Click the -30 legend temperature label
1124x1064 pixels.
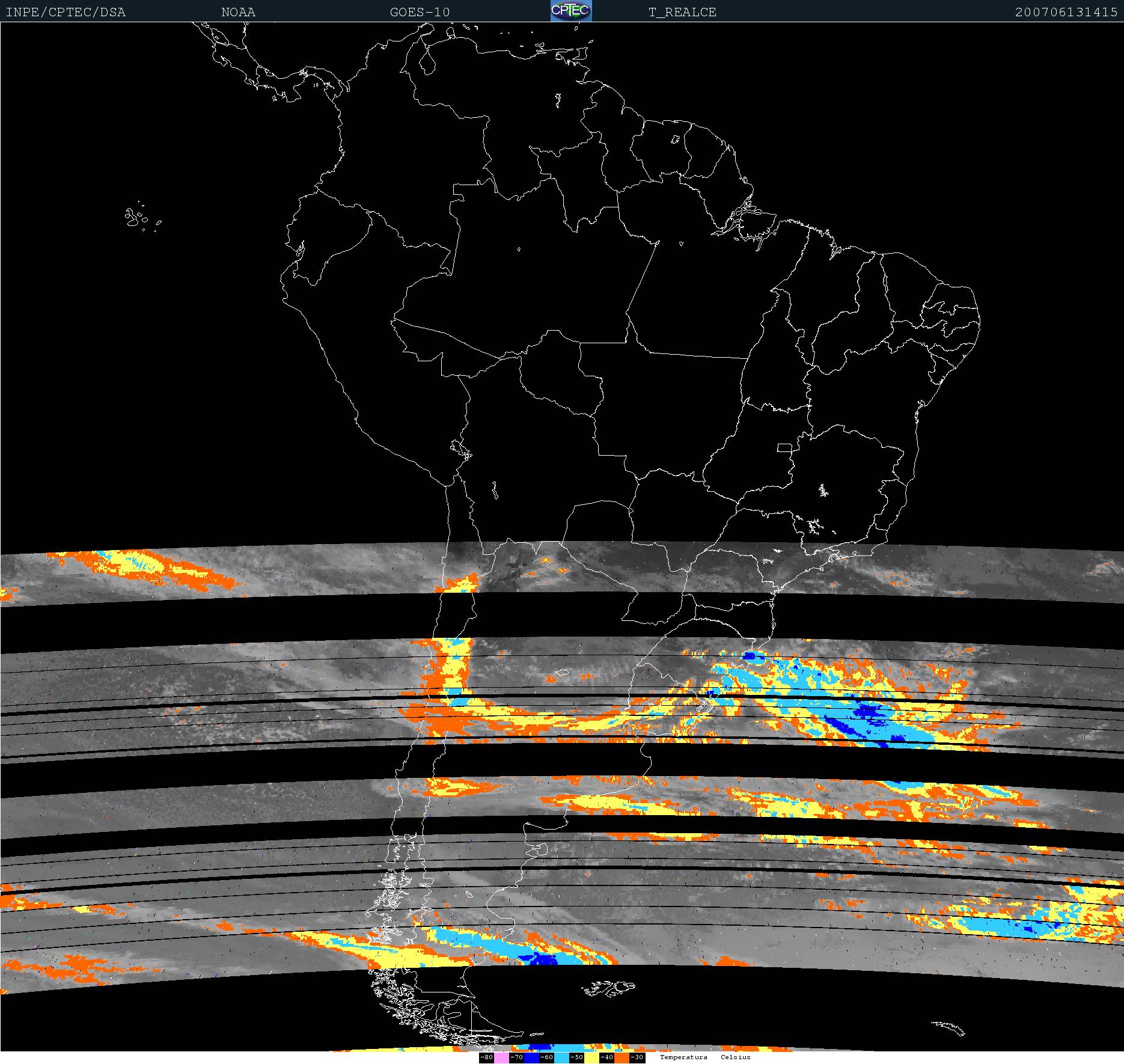click(637, 1057)
